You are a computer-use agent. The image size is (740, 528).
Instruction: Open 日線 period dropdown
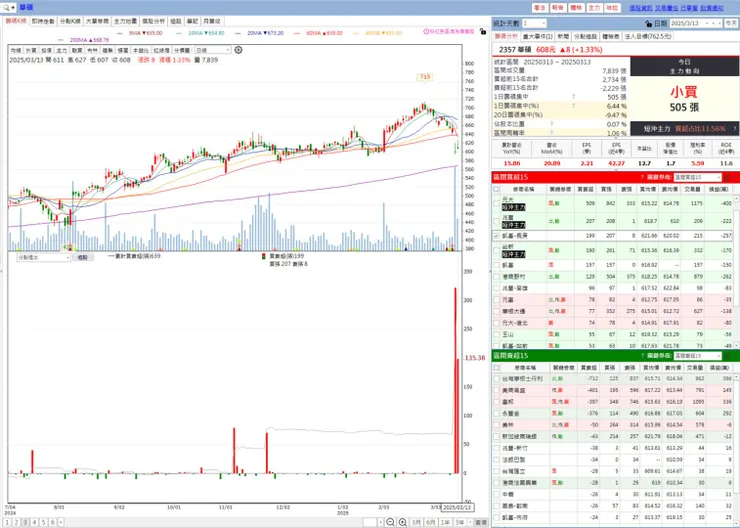coord(213,50)
